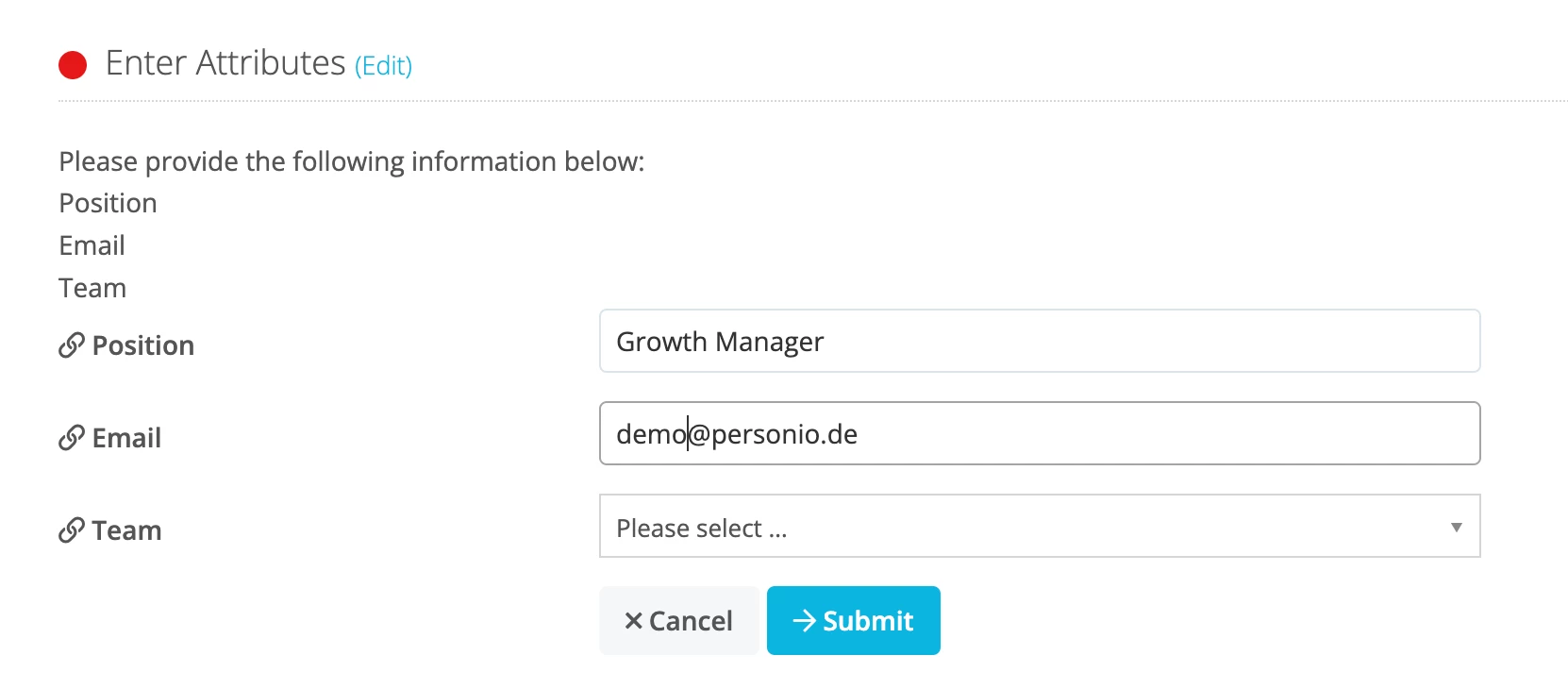Select the bold Email field label
1568x689 pixels.
pyautogui.click(x=126, y=438)
